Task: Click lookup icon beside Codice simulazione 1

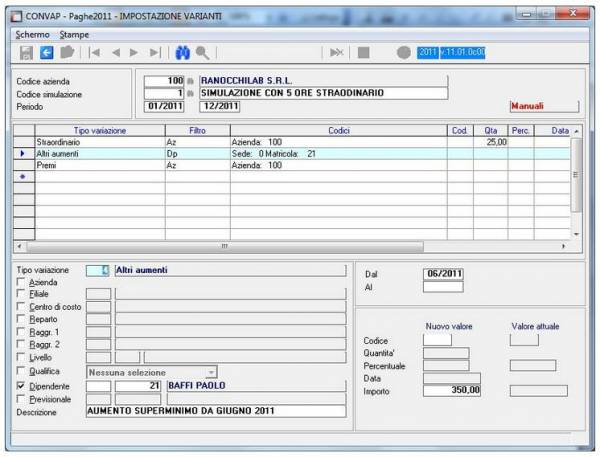Action: [190, 93]
